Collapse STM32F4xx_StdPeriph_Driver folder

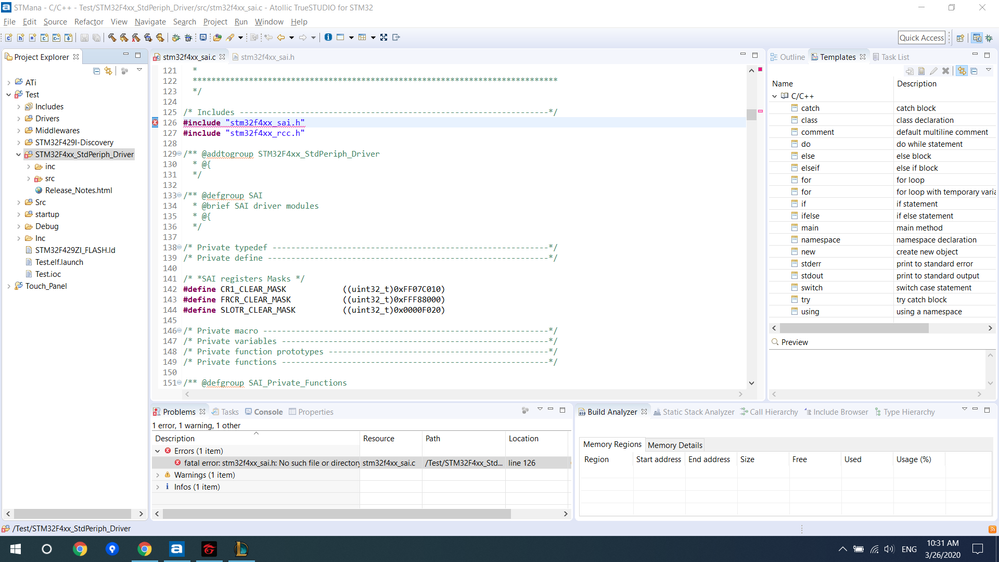coord(18,154)
